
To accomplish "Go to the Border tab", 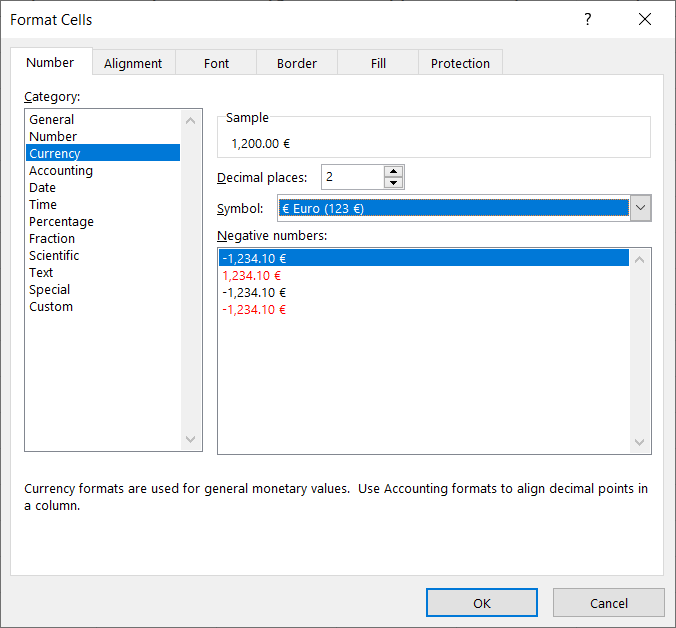I will tap(296, 63).
